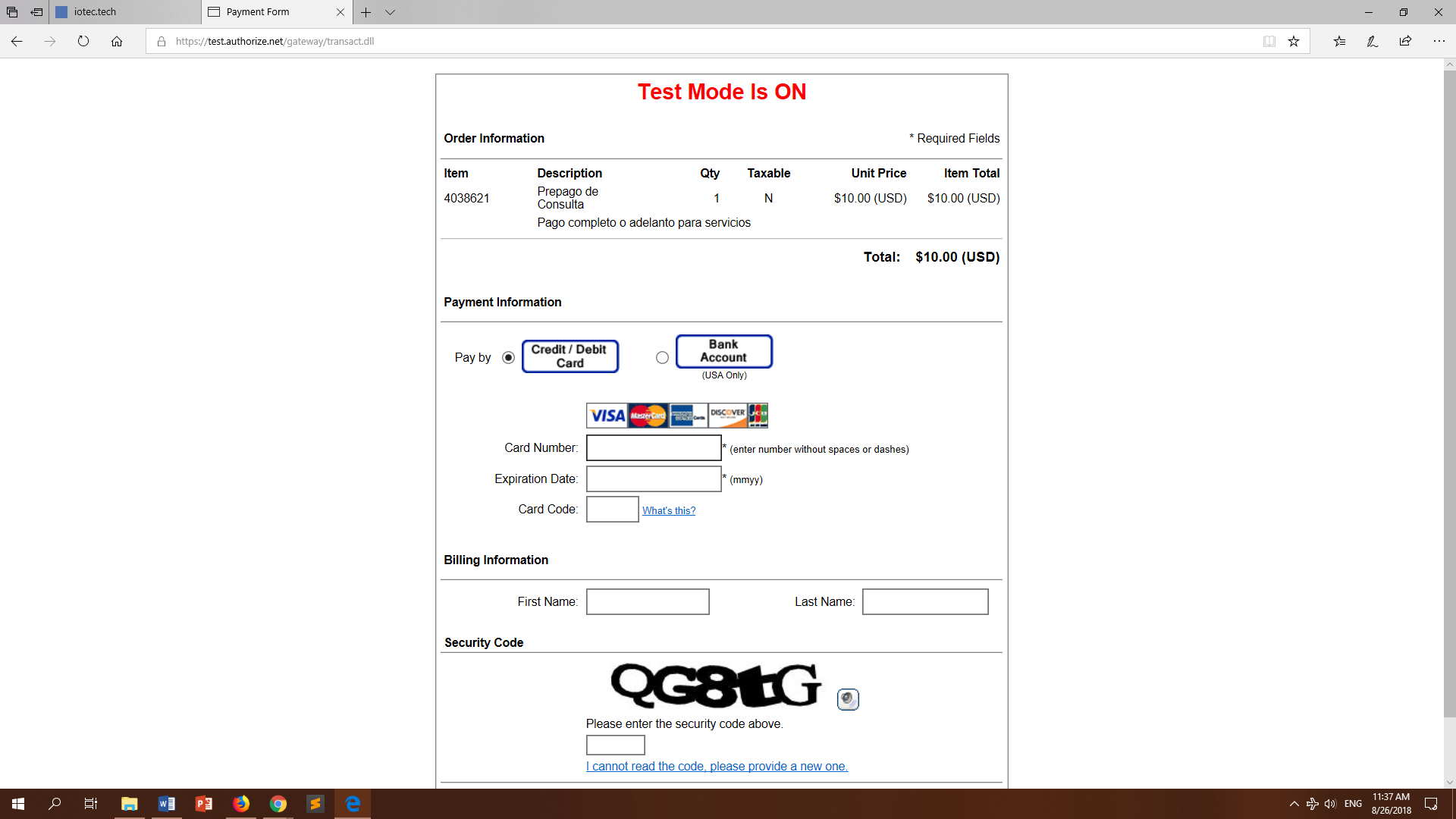
Task: Click the What's this? link
Action: pyautogui.click(x=668, y=510)
